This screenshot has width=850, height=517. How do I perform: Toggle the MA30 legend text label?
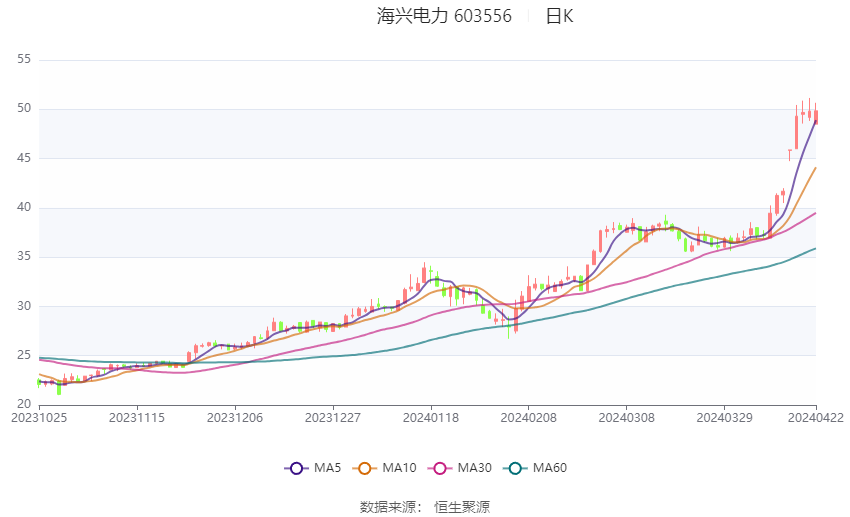473,468
